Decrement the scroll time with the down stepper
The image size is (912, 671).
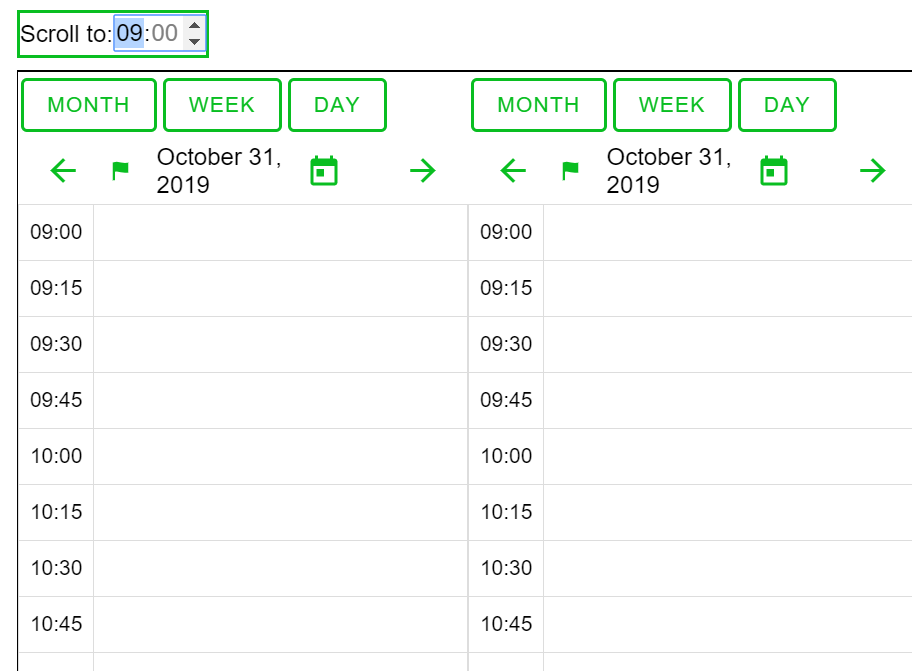tap(196, 39)
